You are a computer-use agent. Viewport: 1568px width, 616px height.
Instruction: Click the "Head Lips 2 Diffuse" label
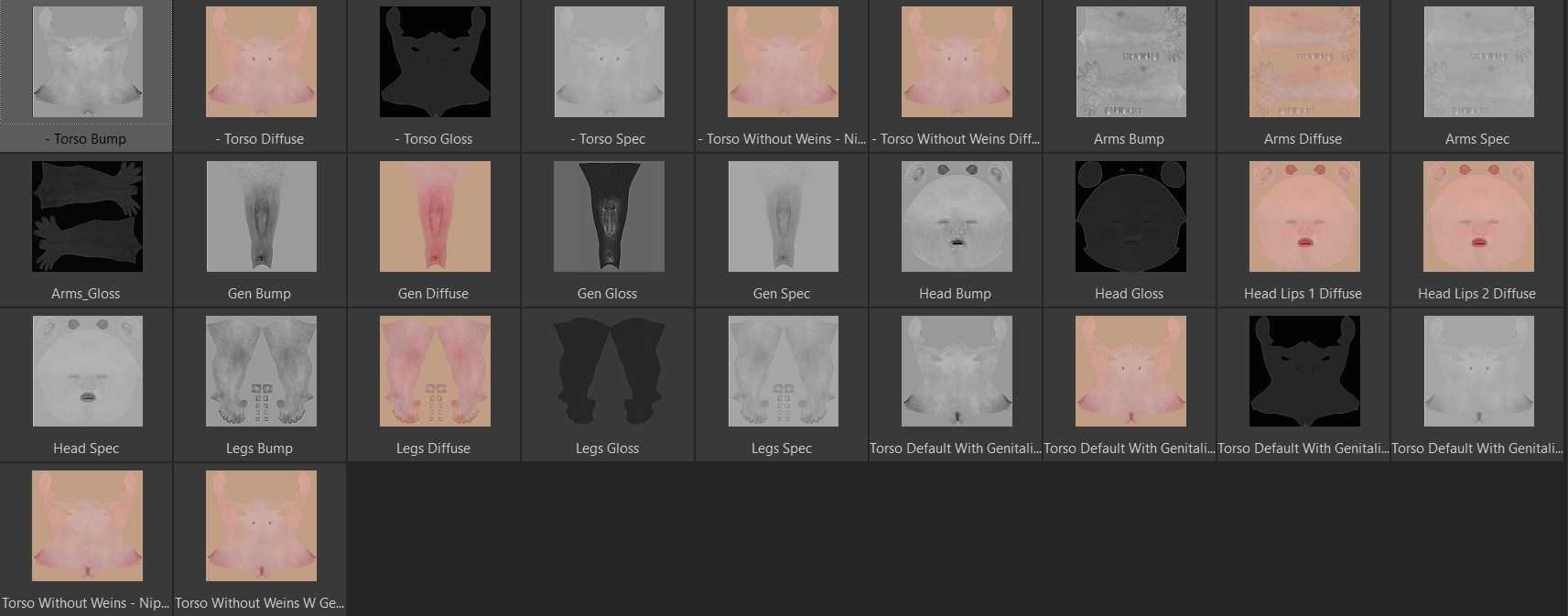coord(1476,294)
